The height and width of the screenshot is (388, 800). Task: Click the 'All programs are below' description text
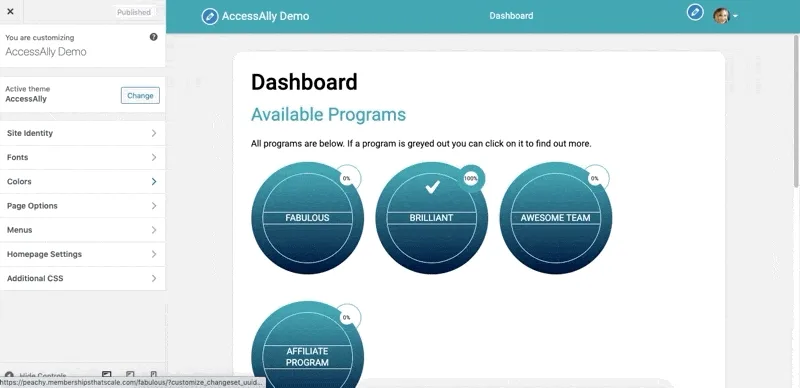(421, 144)
